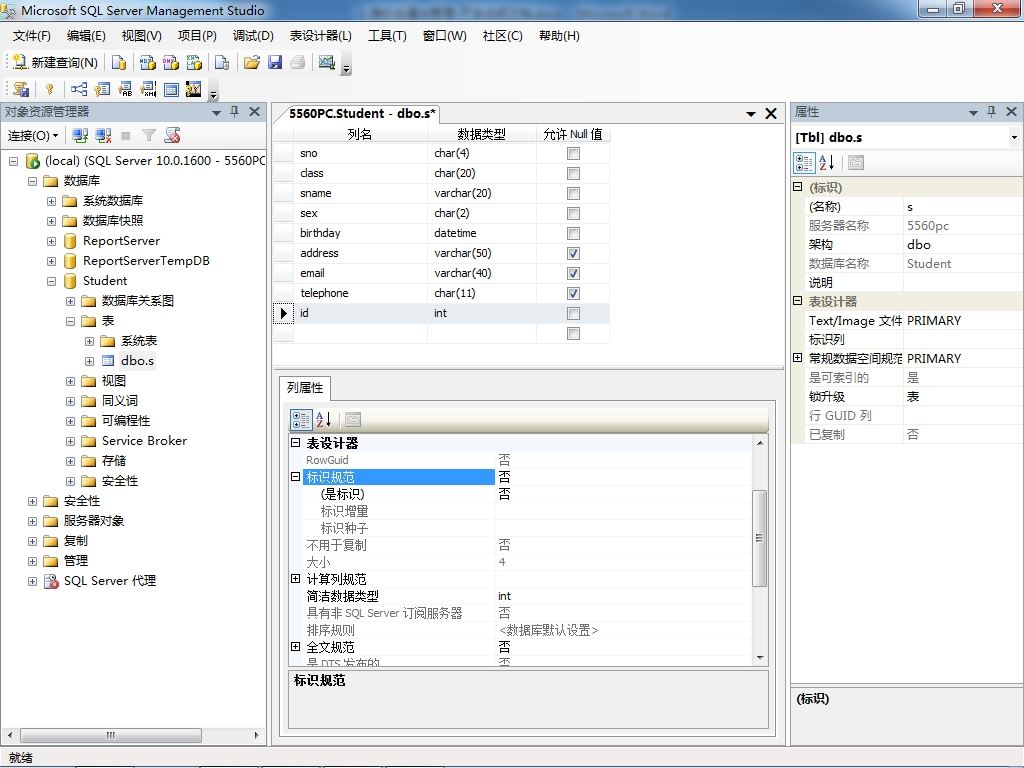Click the empty new column name cell
Viewport: 1024px width, 768px height.
[360, 334]
